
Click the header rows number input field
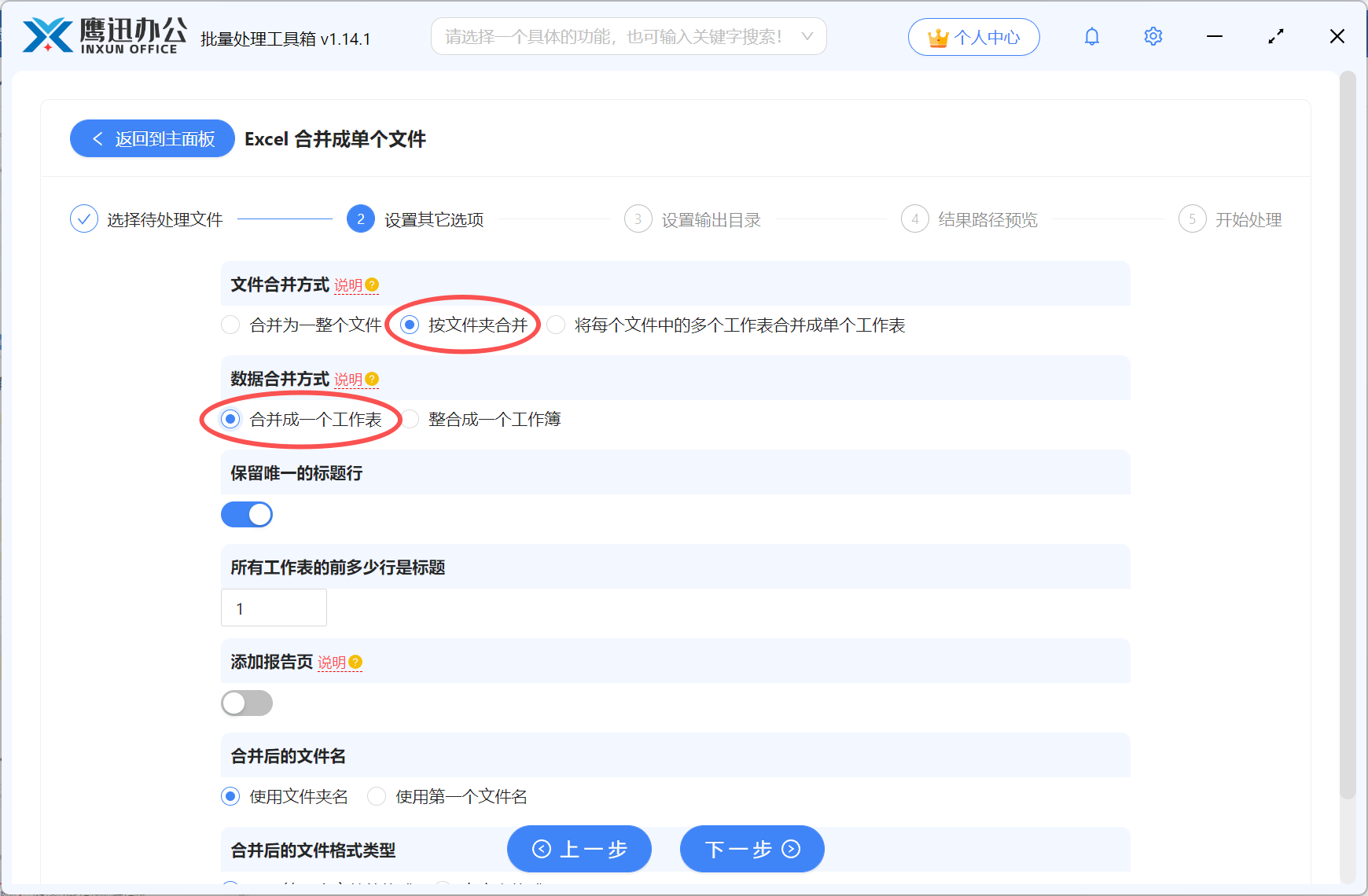tap(273, 608)
